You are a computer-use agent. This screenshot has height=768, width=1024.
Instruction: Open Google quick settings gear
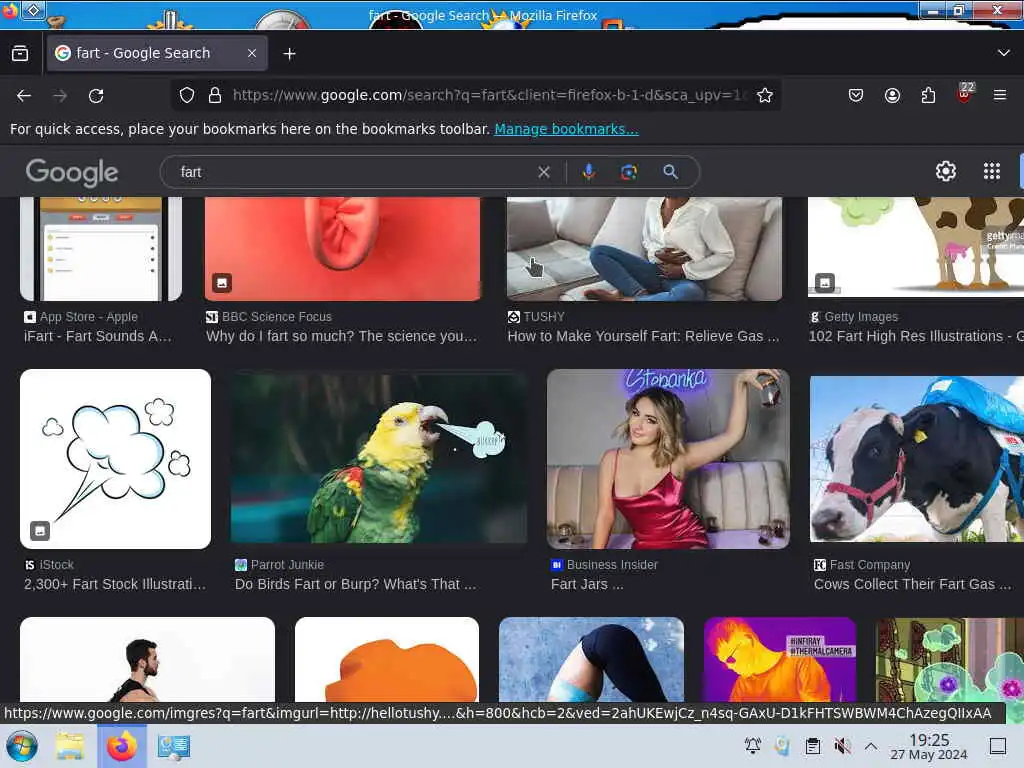[x=946, y=171]
